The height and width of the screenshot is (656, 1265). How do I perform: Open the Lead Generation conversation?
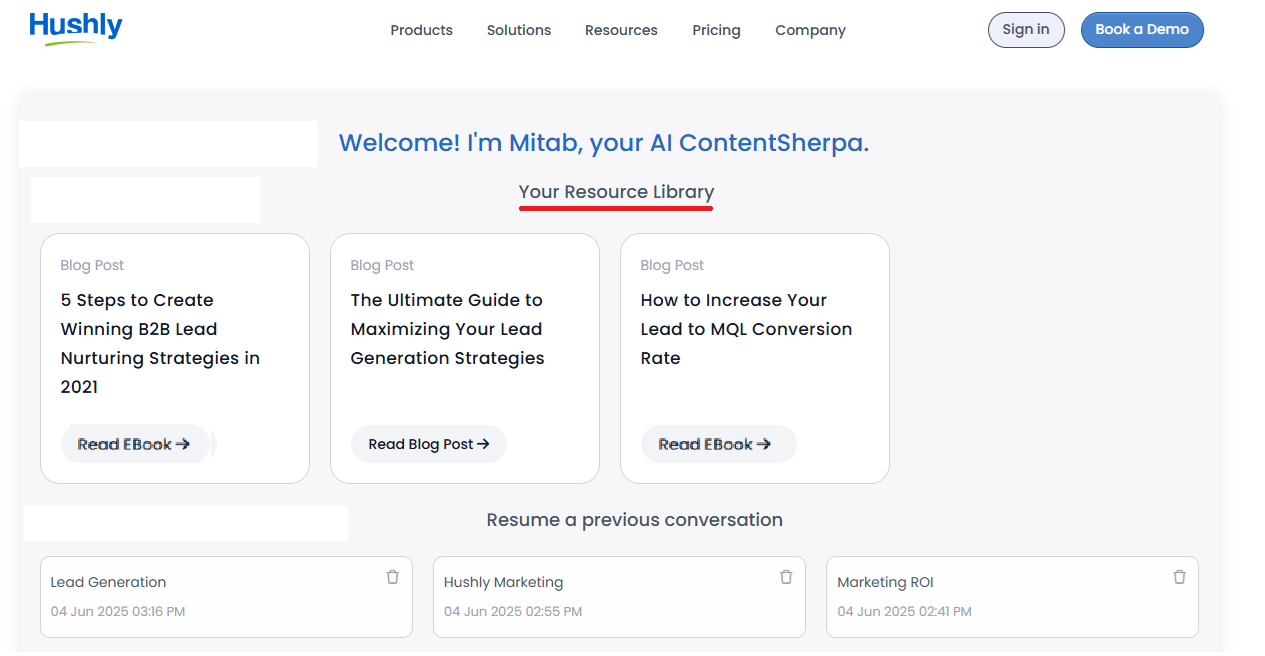226,597
